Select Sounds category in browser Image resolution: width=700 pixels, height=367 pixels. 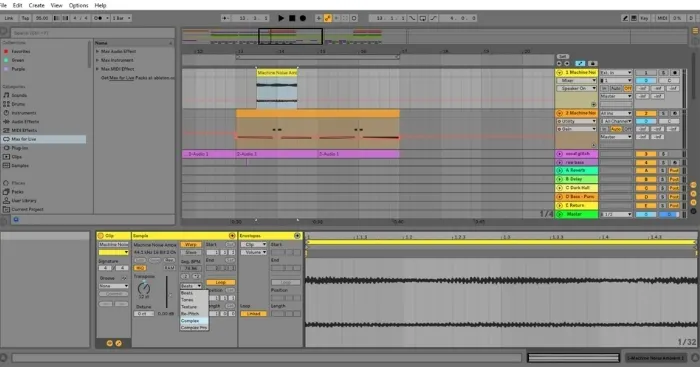(19, 95)
